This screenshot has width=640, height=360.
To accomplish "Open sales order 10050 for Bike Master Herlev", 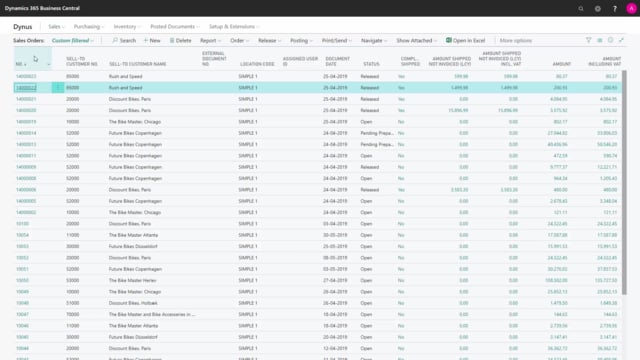I will coord(22,280).
